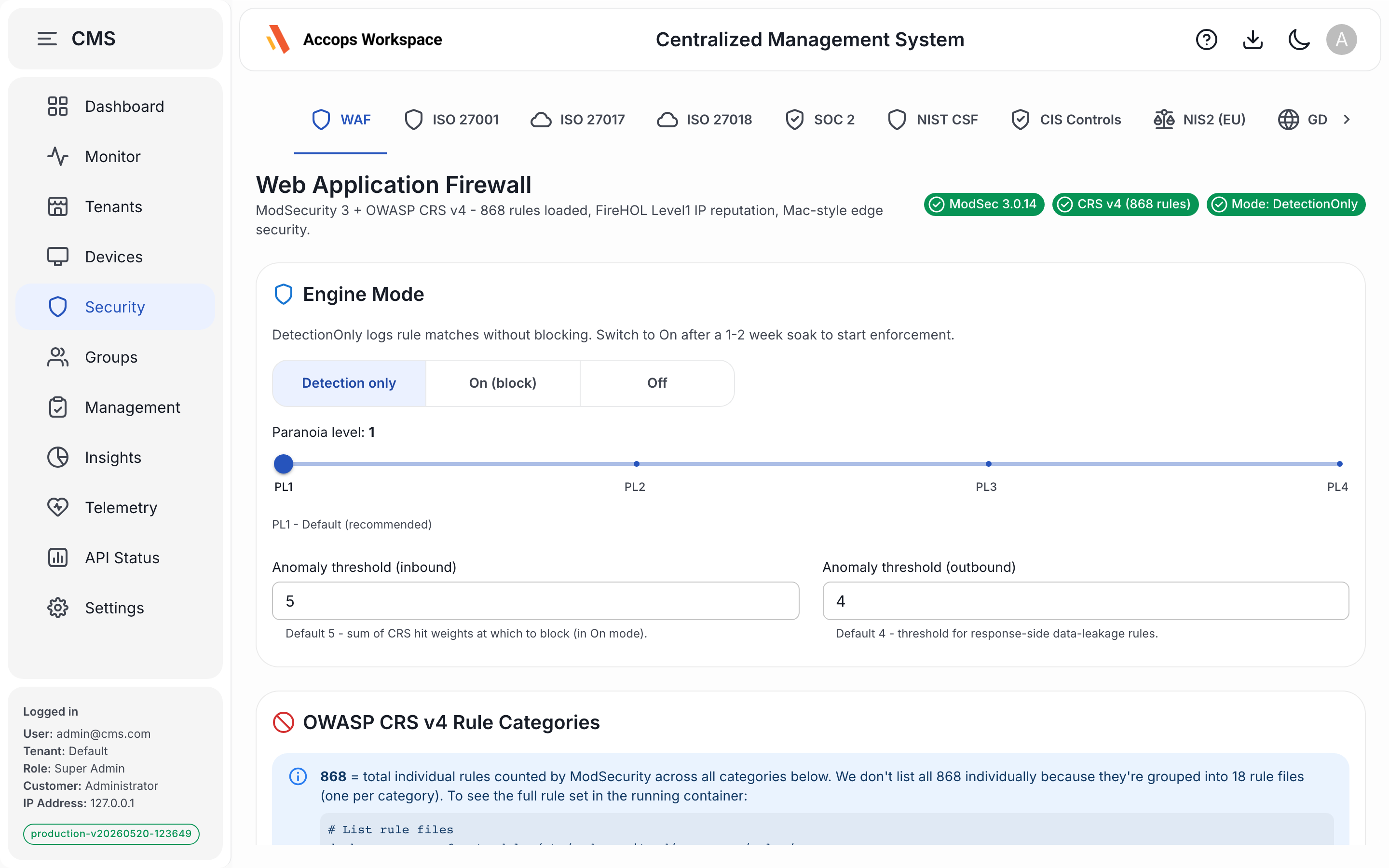Select On (block) engine mode
The height and width of the screenshot is (868, 1389).
pos(503,383)
